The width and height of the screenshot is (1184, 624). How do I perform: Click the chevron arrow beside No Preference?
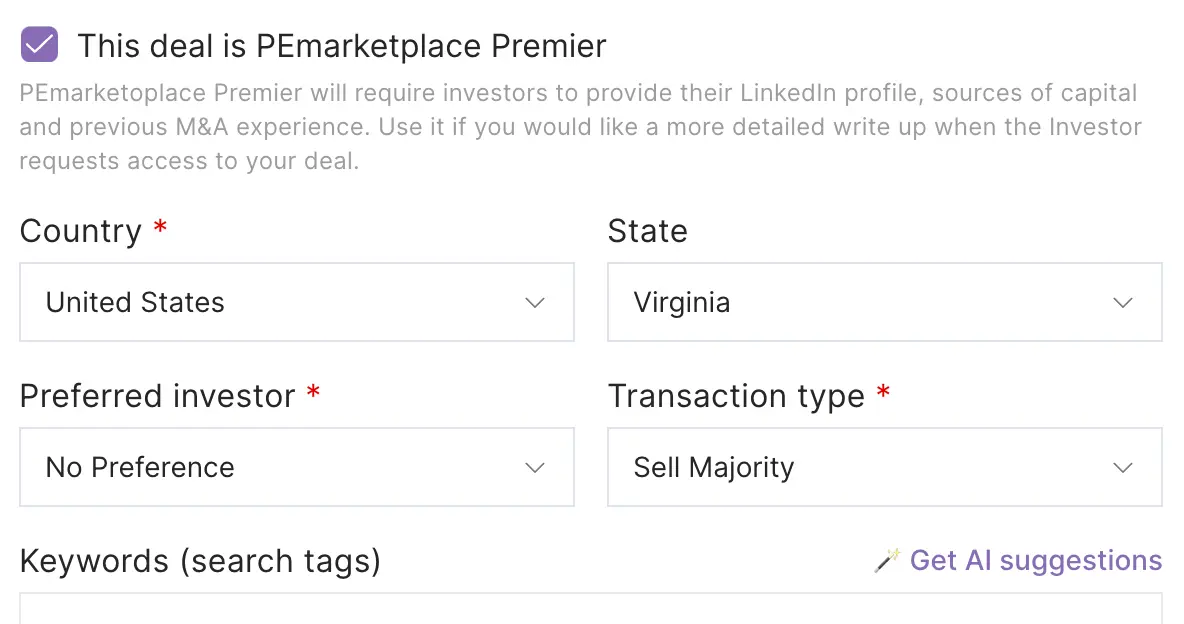pyautogui.click(x=535, y=467)
